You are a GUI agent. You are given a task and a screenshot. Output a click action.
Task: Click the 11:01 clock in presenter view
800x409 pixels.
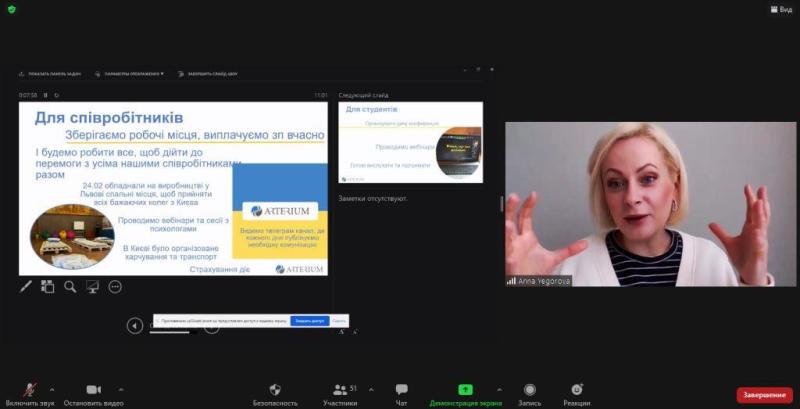point(321,95)
